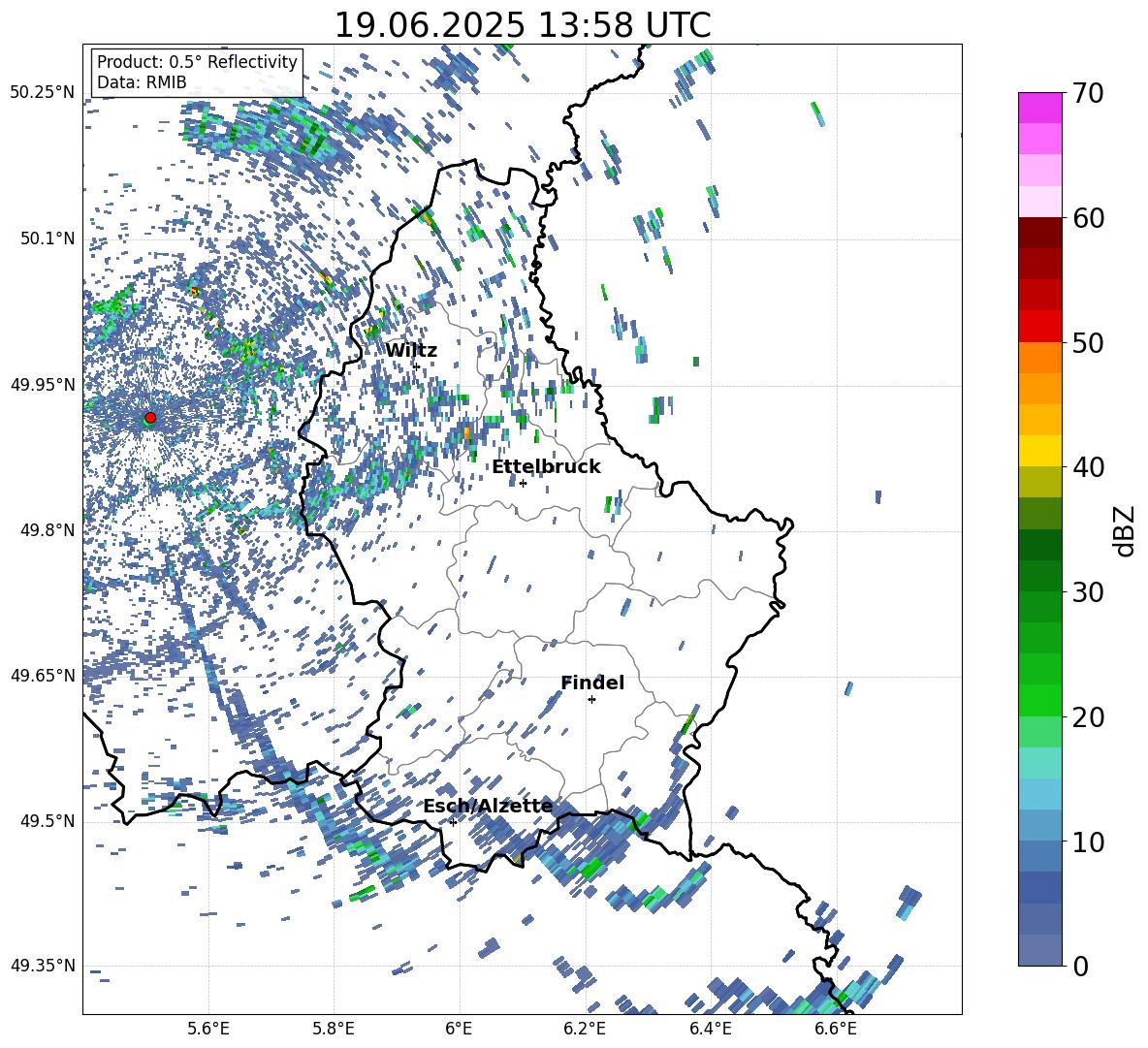Image resolution: width=1148 pixels, height=1048 pixels.
Task: Click the 0 tick on the colorbar
Action: (1080, 966)
